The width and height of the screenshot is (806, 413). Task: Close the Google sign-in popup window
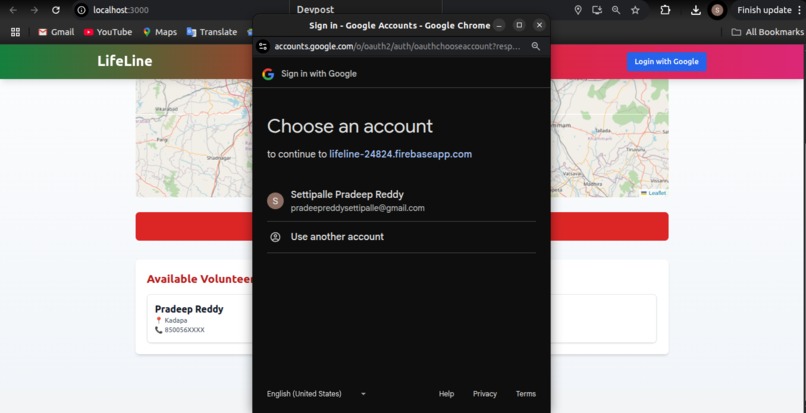[x=539, y=25]
